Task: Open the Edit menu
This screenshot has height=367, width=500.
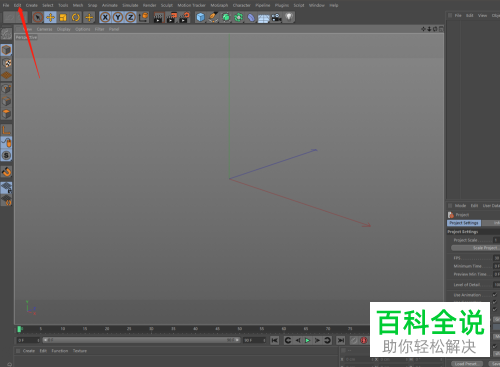Action: point(17,5)
